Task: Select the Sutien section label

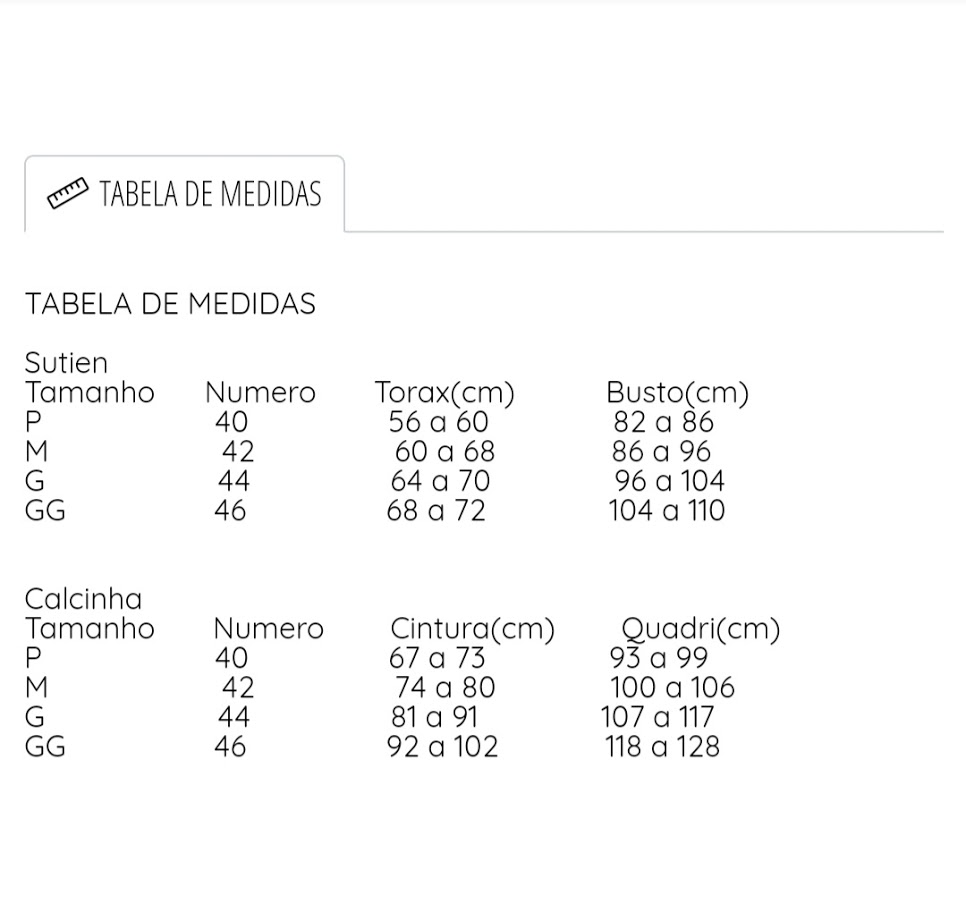Action: [66, 363]
